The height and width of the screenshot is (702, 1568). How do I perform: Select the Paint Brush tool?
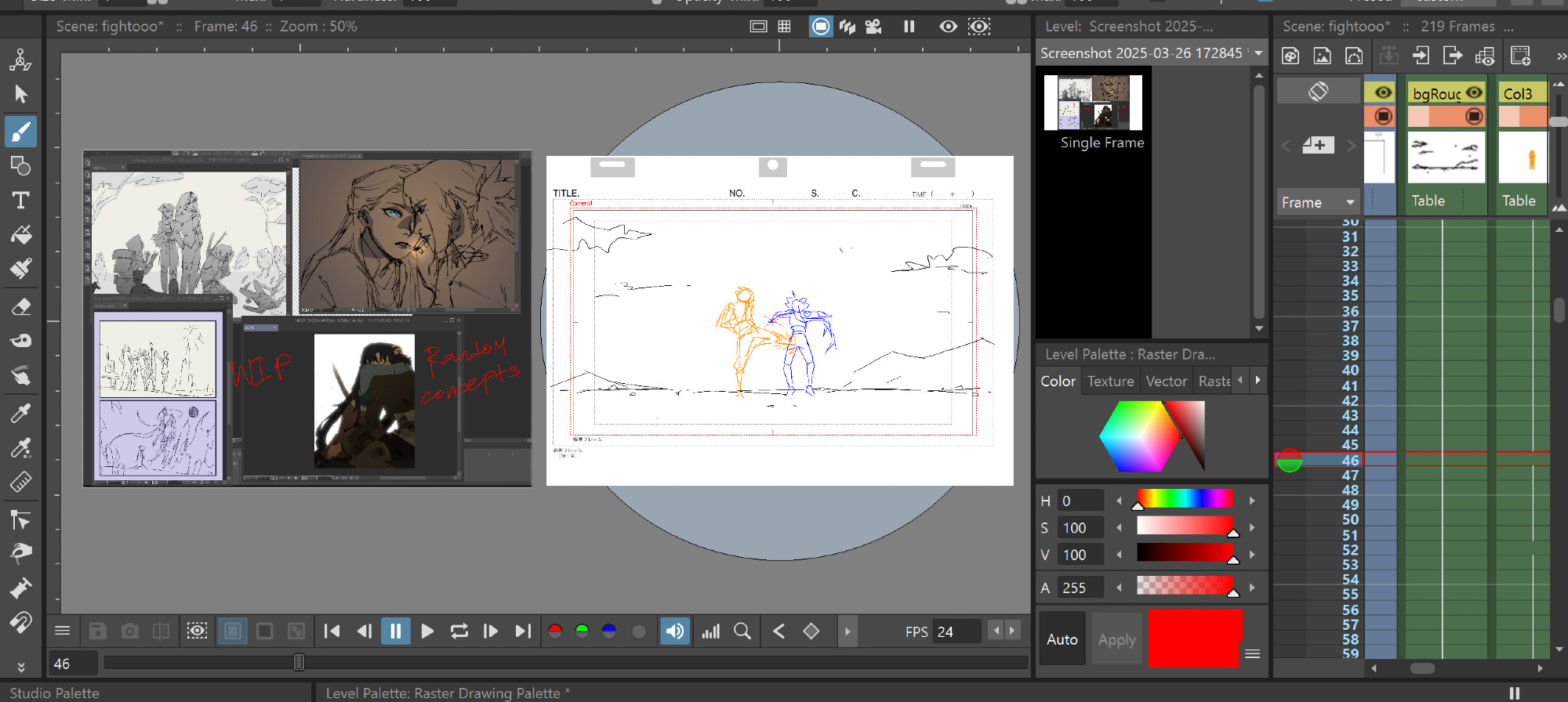[x=20, y=270]
